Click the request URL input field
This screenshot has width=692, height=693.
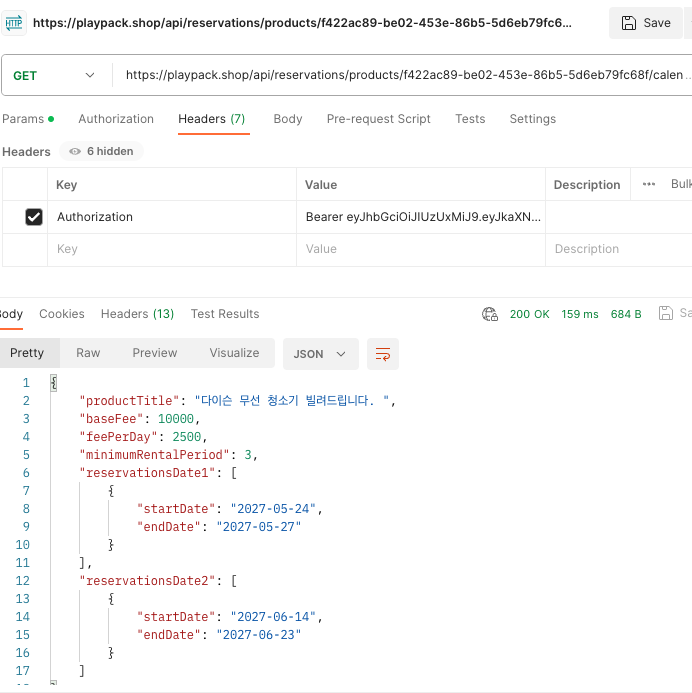tap(404, 75)
